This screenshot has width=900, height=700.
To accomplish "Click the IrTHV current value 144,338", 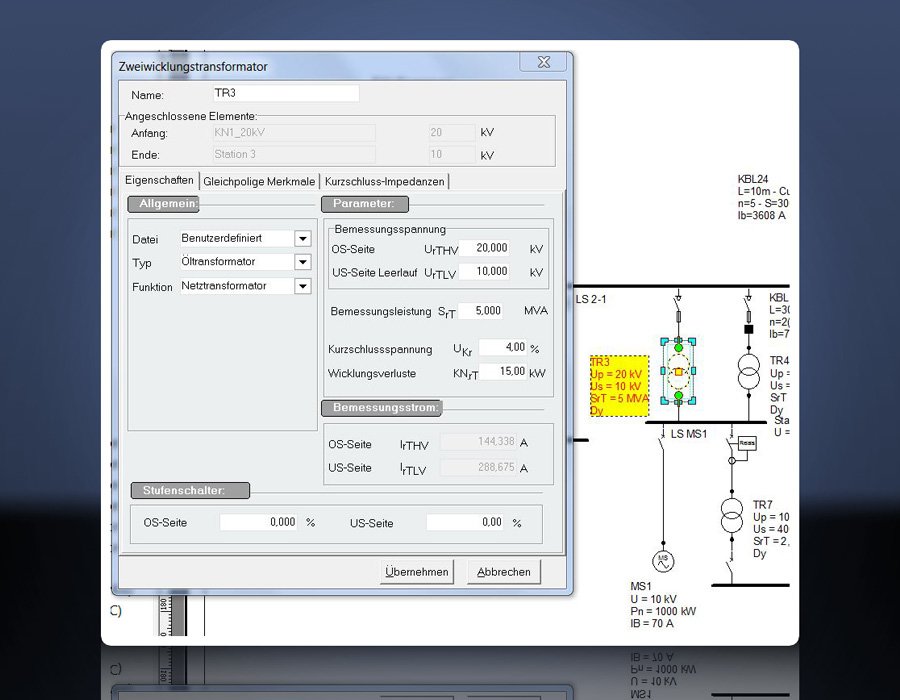I will tap(478, 441).
